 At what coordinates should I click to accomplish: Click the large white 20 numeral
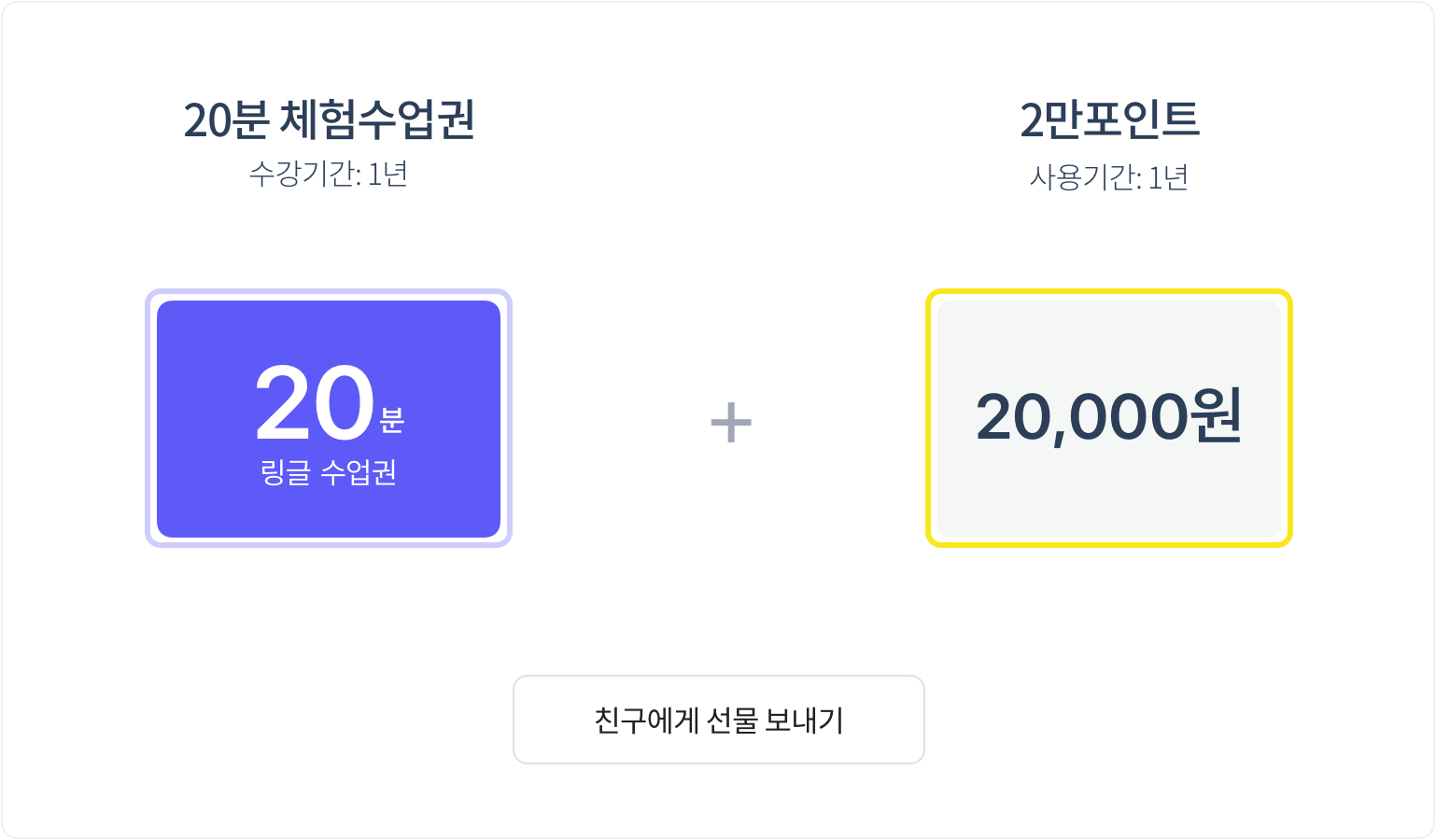tap(315, 402)
